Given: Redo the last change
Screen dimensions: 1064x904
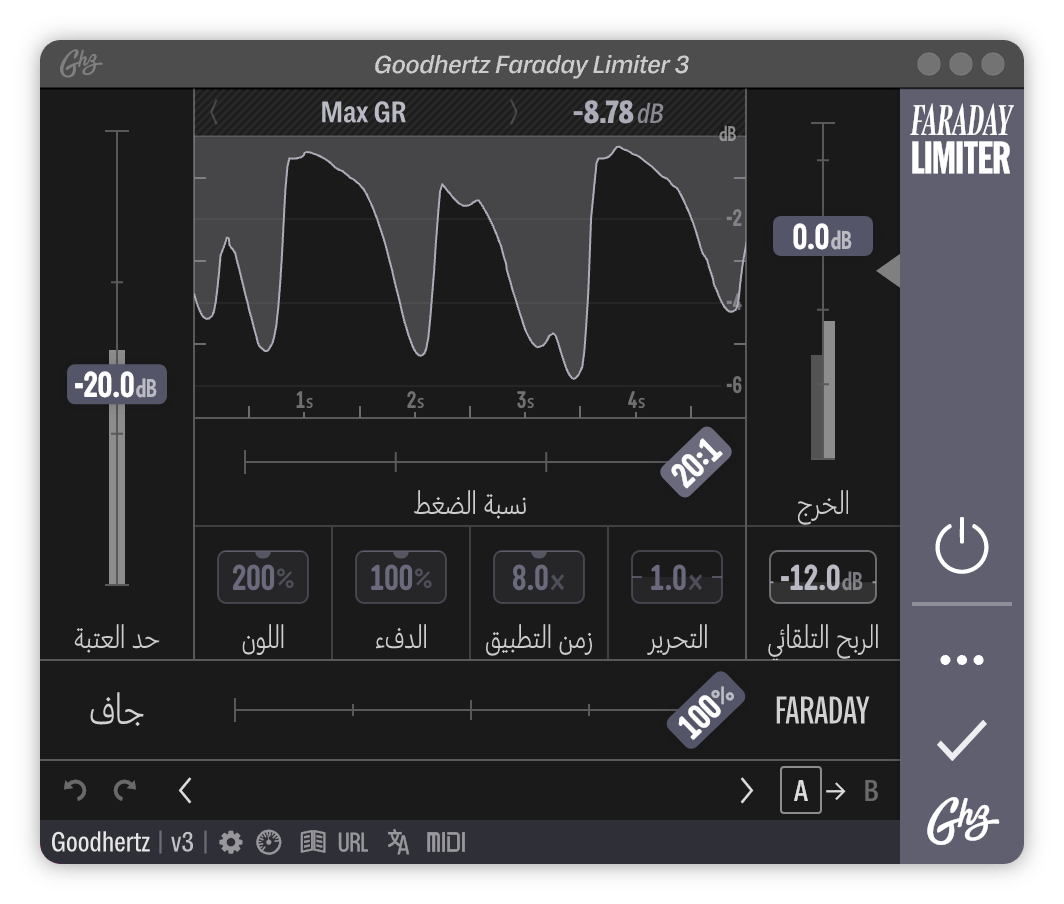Looking at the screenshot, I should pyautogui.click(x=125, y=790).
